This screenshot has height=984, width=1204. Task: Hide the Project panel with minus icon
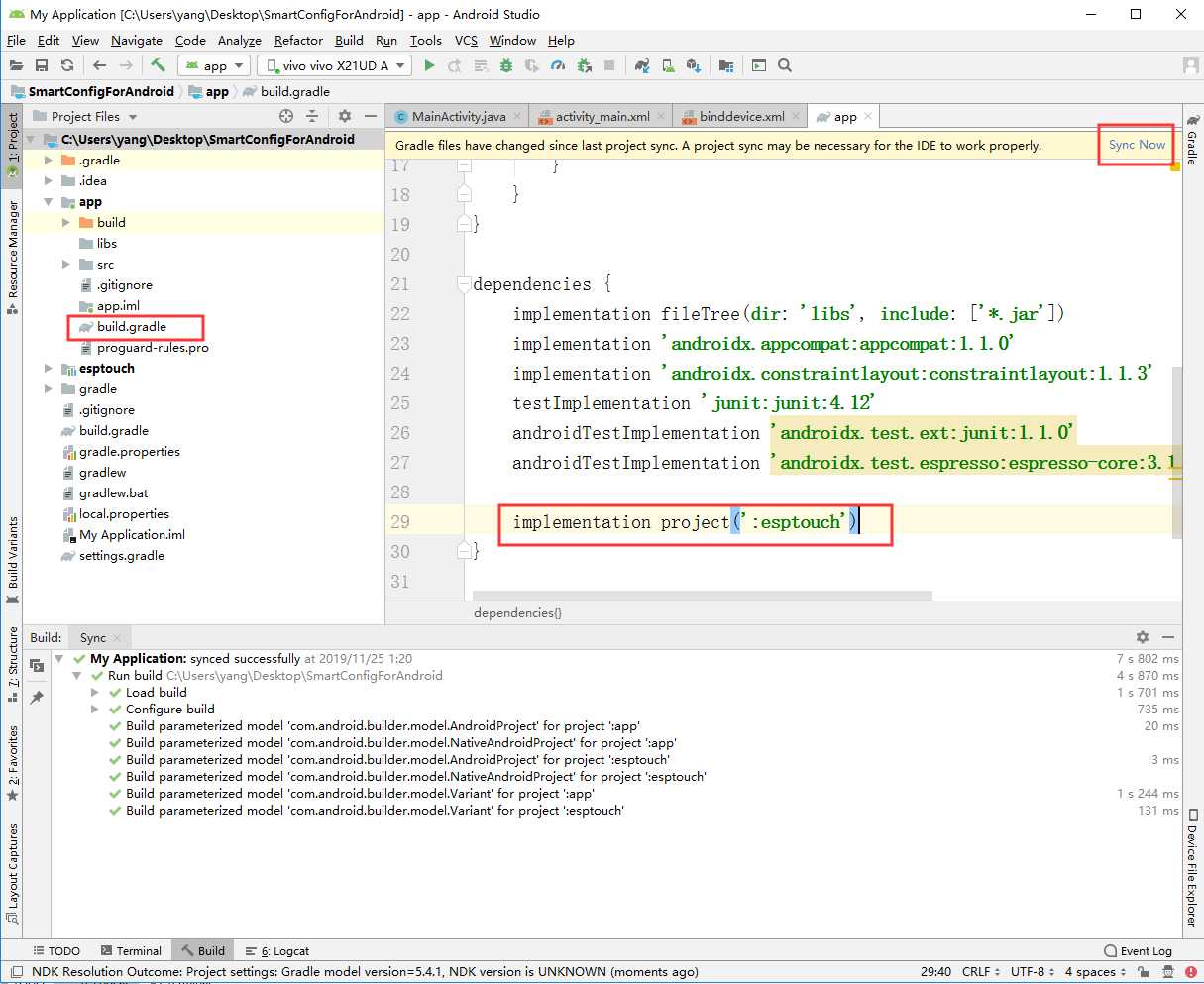click(x=370, y=116)
